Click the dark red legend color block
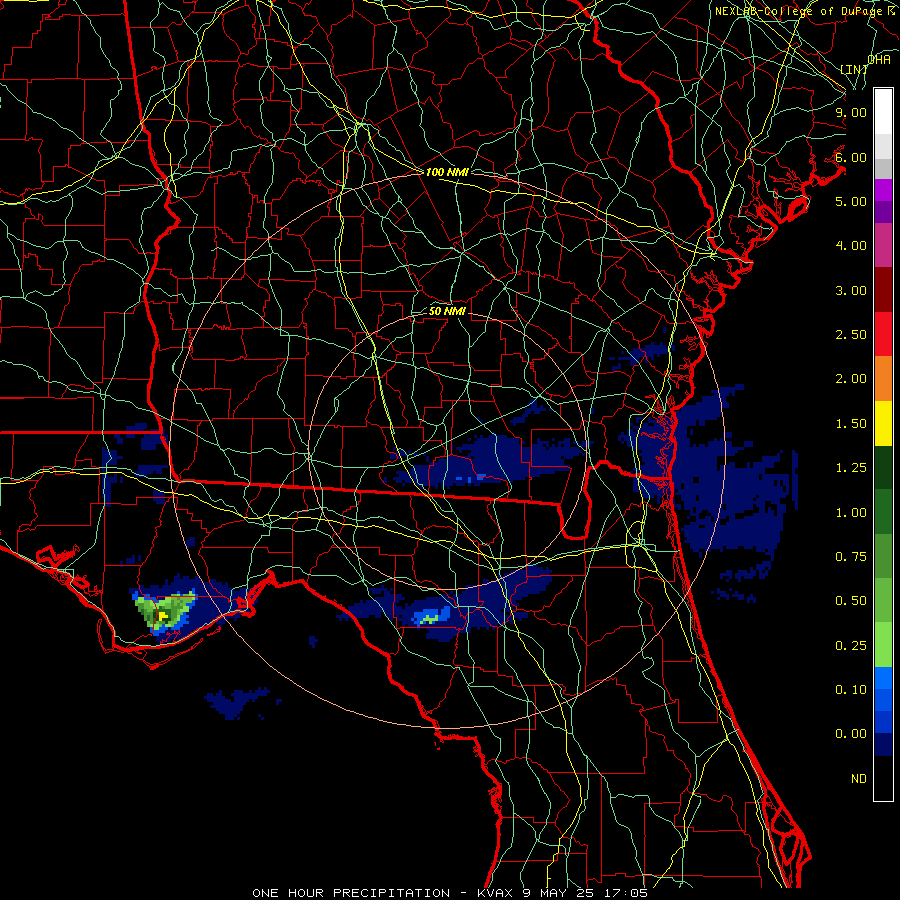 click(x=883, y=290)
